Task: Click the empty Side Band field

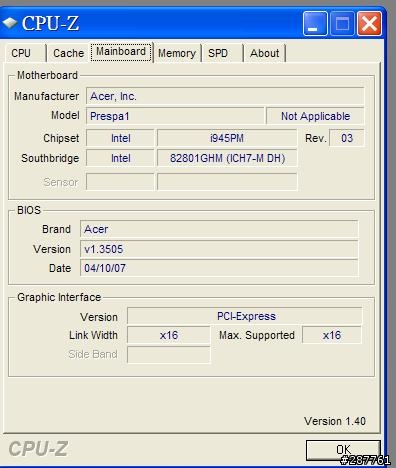Action: click(169, 354)
